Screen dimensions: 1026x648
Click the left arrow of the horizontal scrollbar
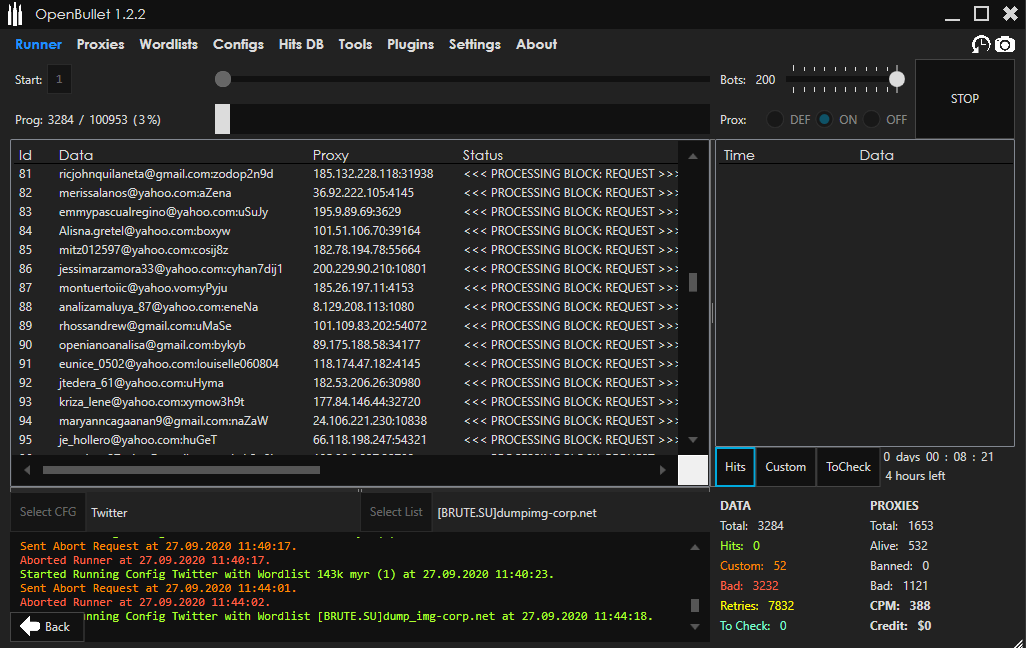pyautogui.click(x=27, y=470)
